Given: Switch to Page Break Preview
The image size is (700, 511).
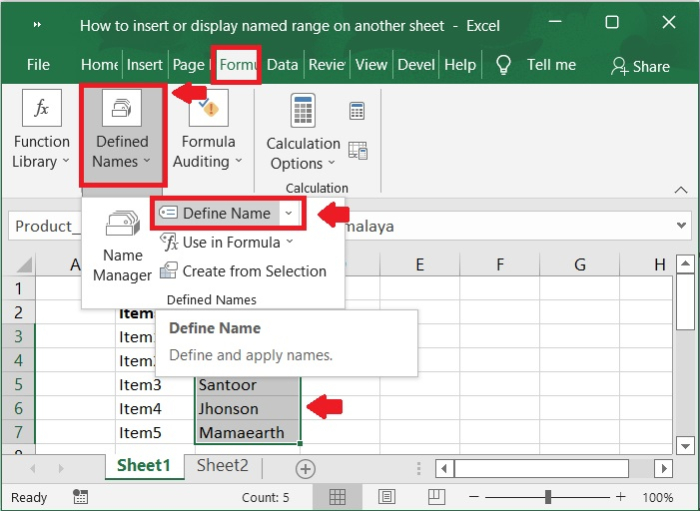Looking at the screenshot, I should [436, 497].
